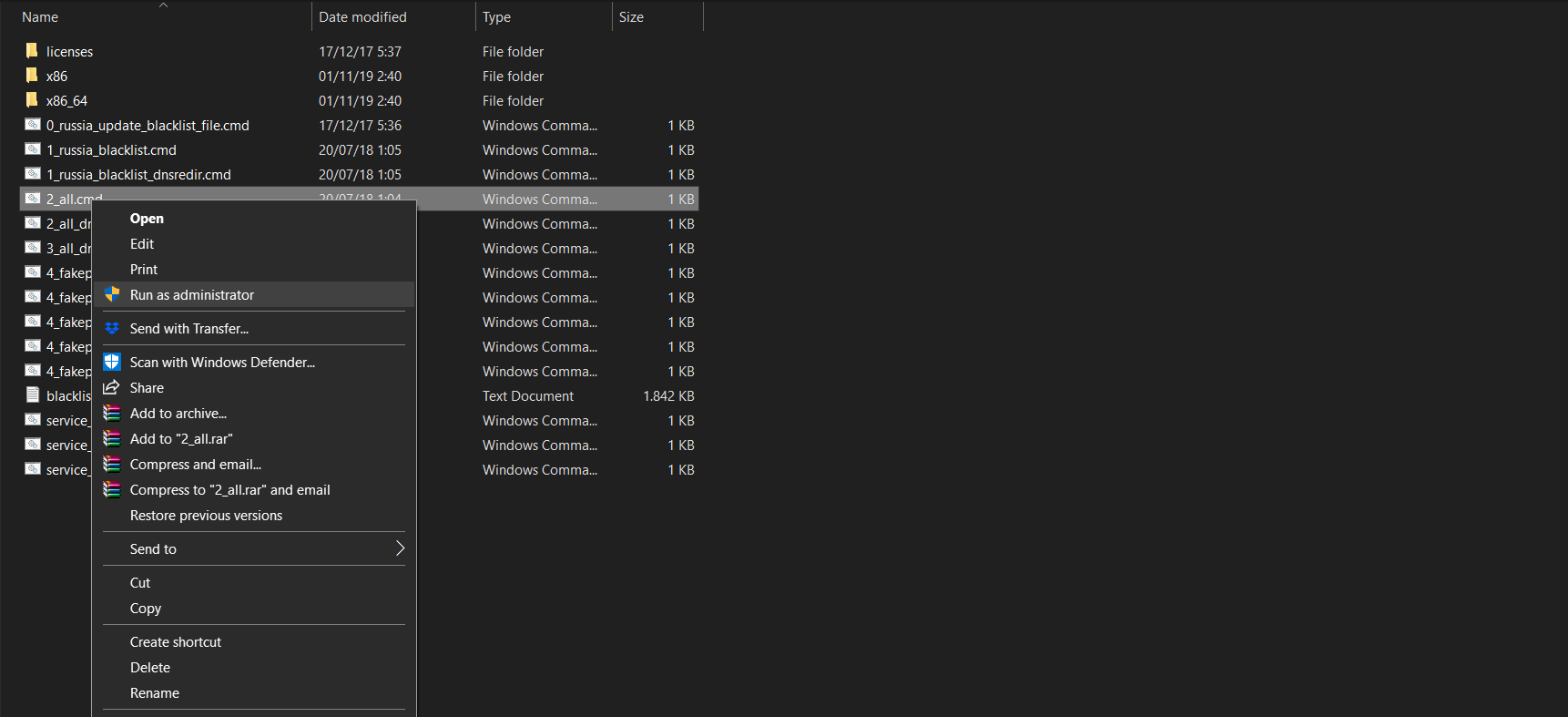Select the licenses folder name
This screenshot has height=717, width=1568.
click(69, 52)
